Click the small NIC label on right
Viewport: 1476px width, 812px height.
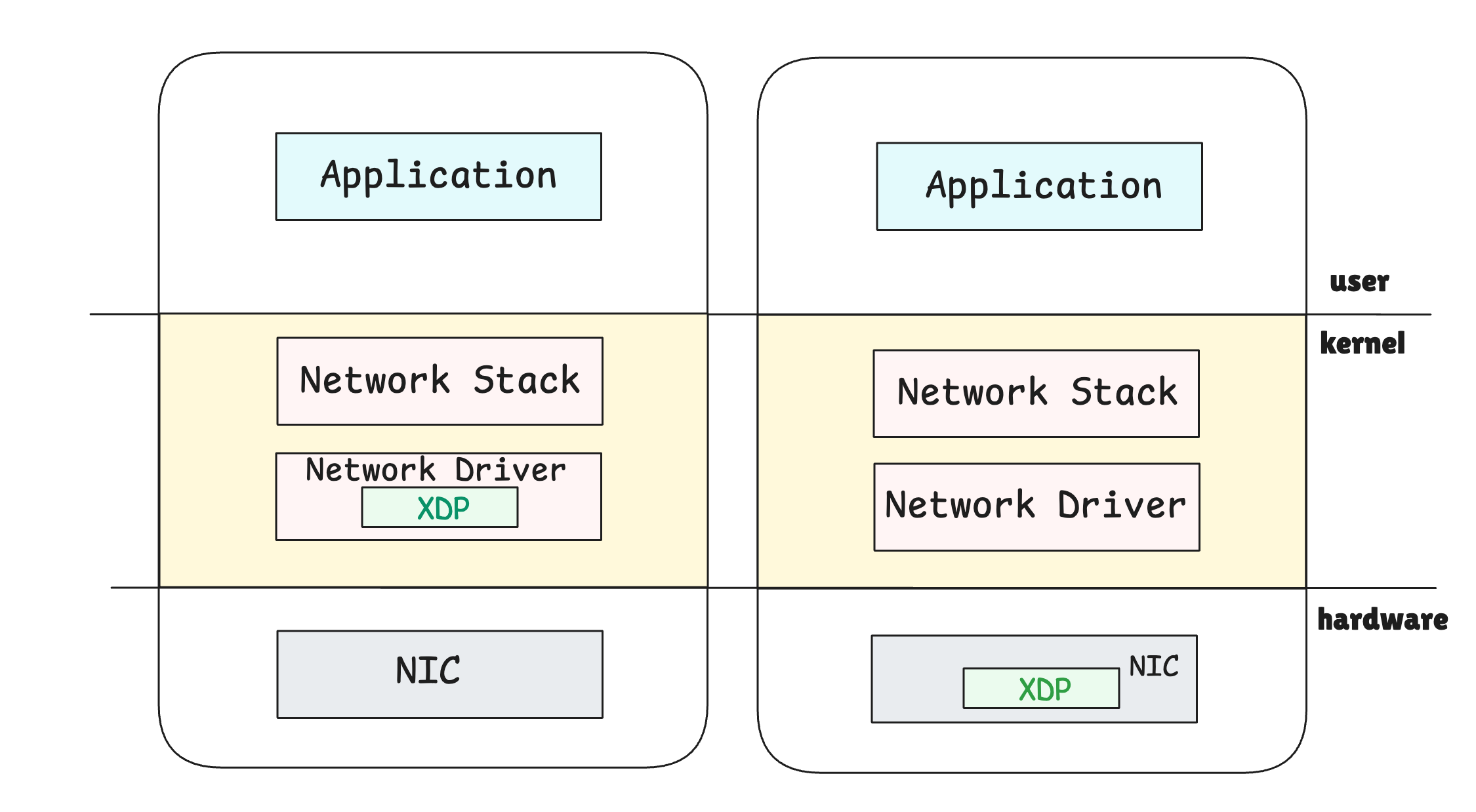point(1154,666)
